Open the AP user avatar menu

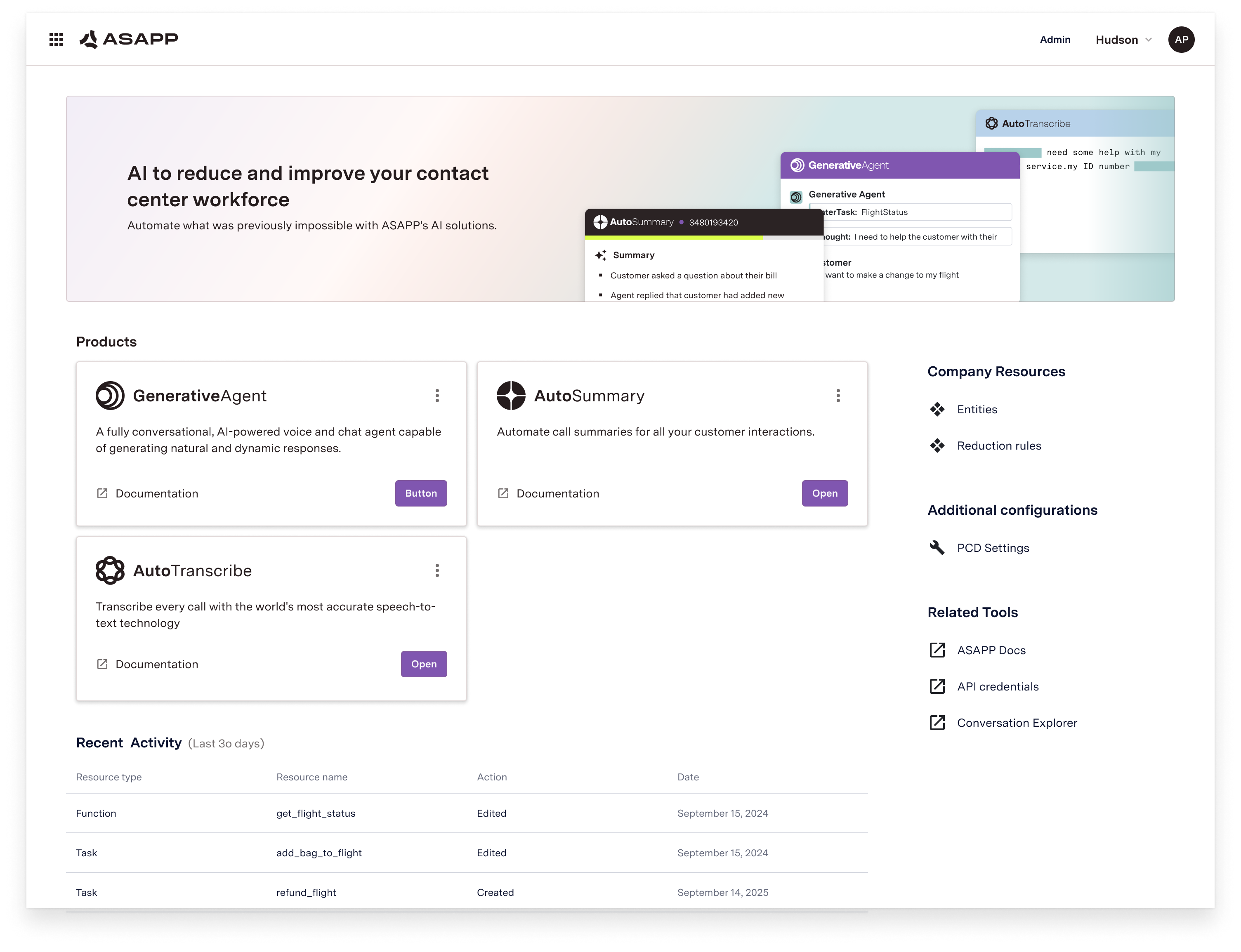pos(1181,40)
